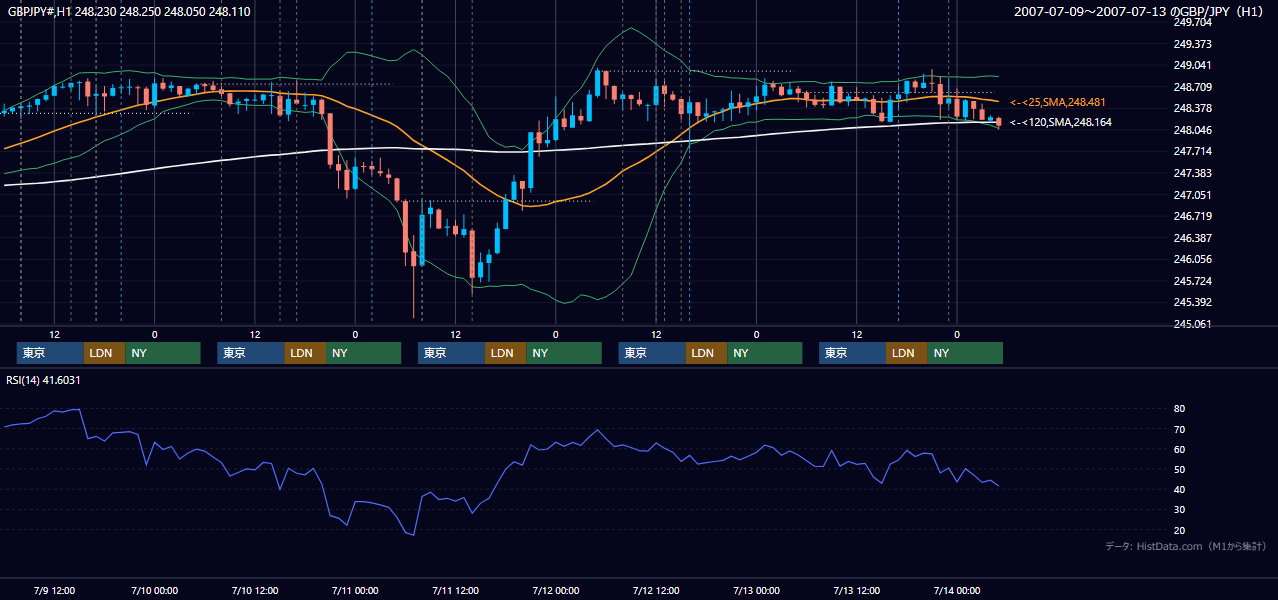This screenshot has height=600, width=1278.
Task: Click price axis value 248.378
Action: point(1192,108)
